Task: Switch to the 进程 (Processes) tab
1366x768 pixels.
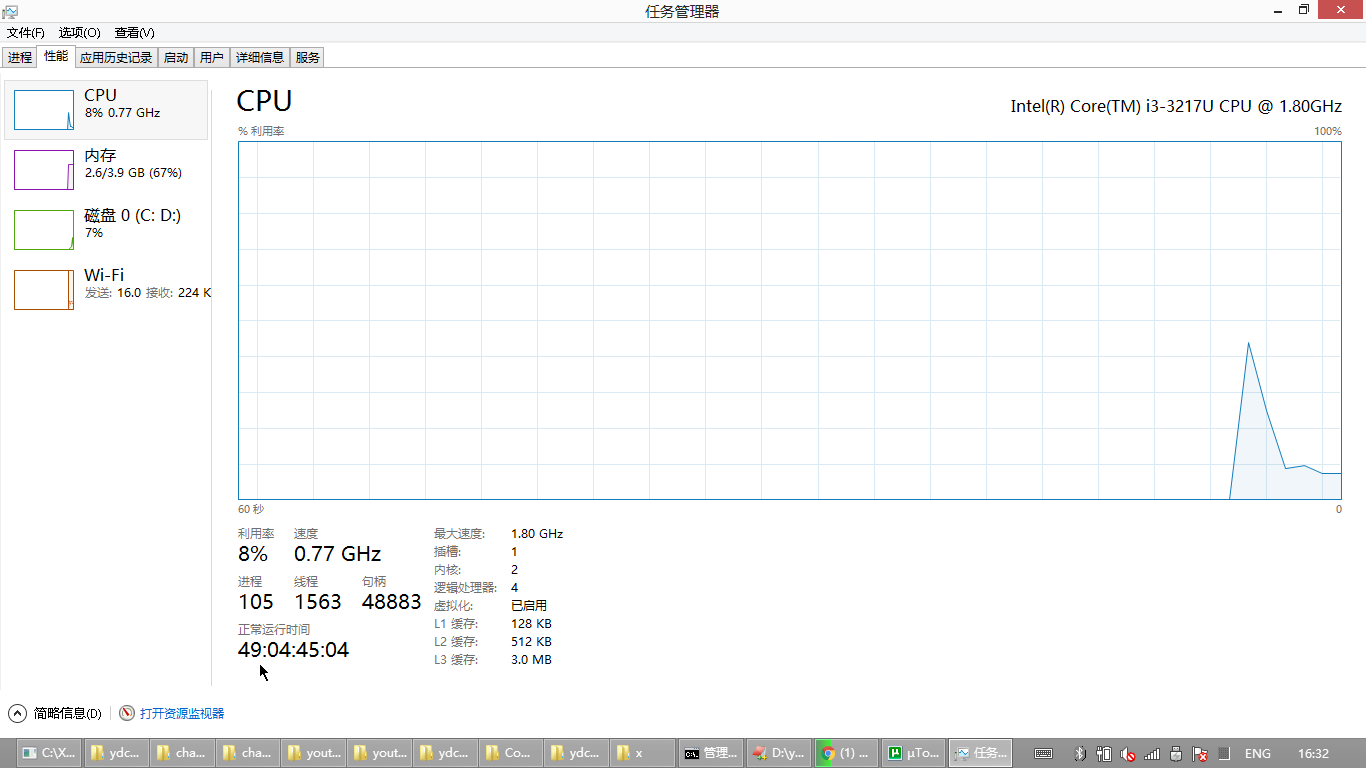Action: pyautogui.click(x=18, y=57)
